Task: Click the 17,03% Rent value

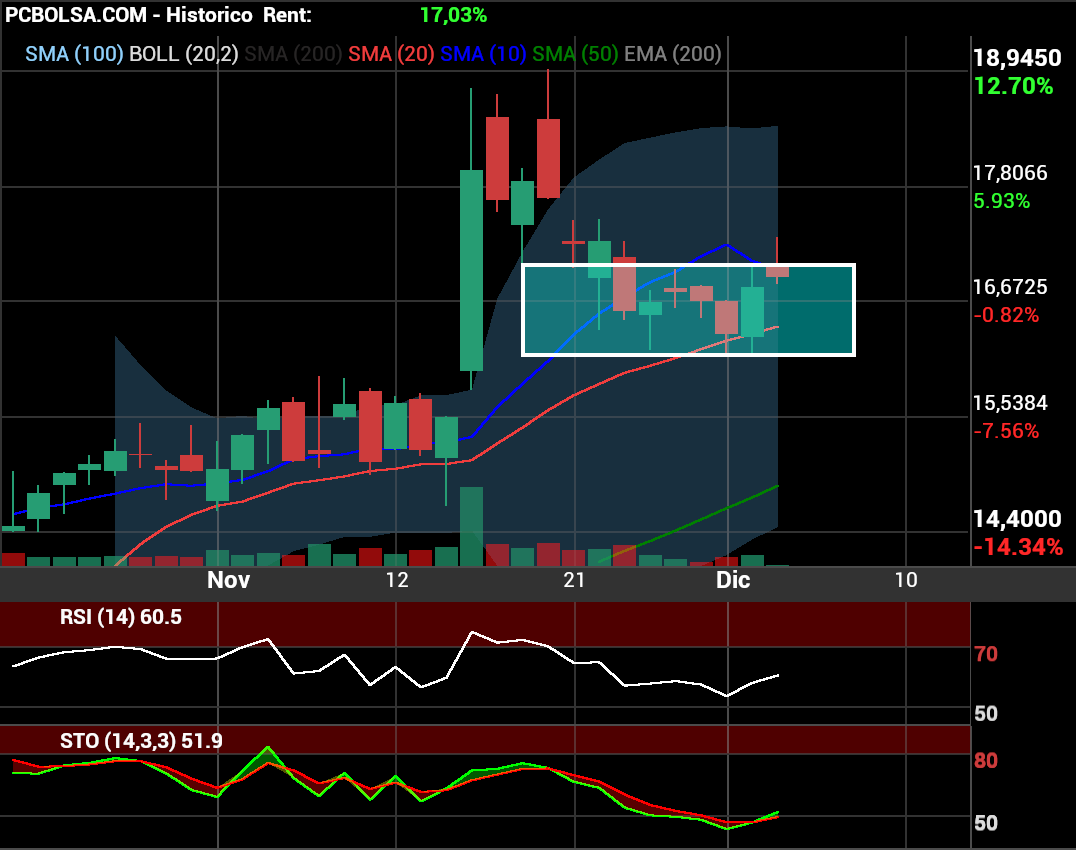Action: click(453, 15)
